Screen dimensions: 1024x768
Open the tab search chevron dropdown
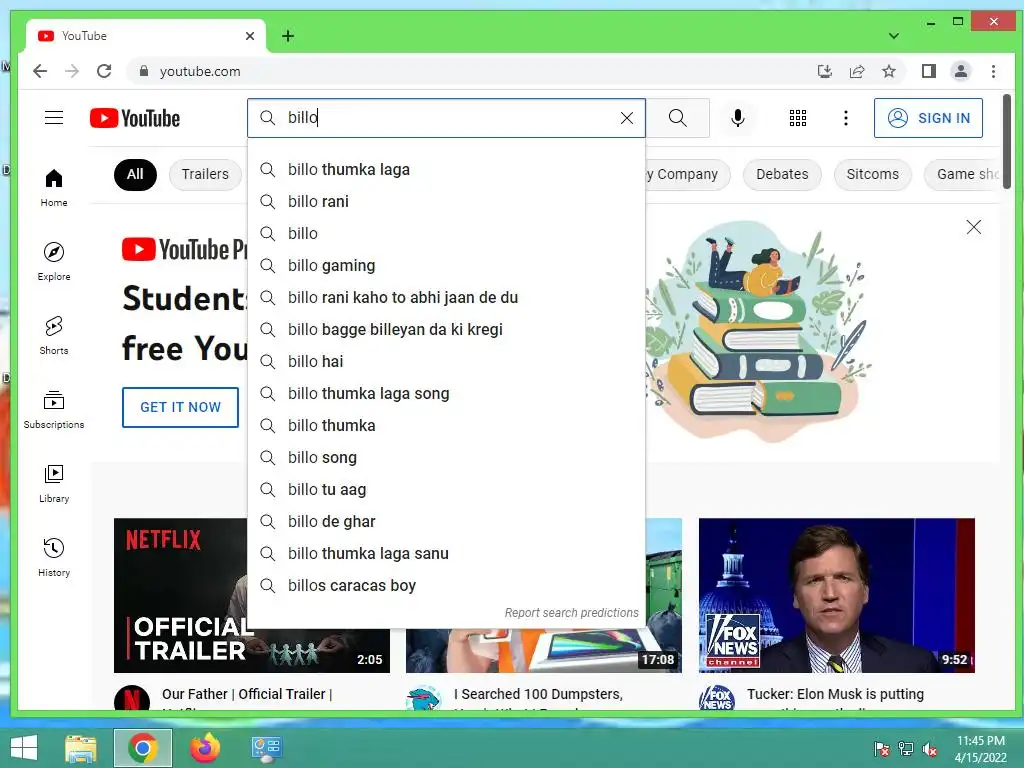click(x=893, y=36)
